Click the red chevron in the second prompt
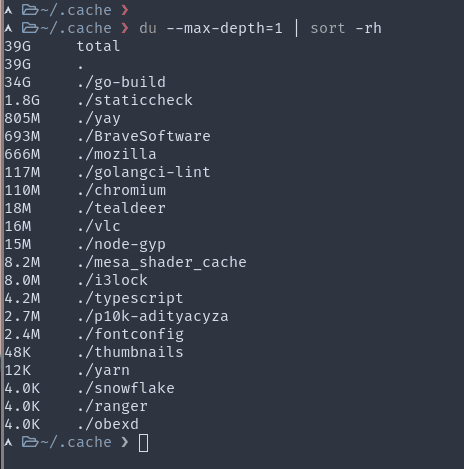The width and height of the screenshot is (464, 469). click(x=125, y=28)
